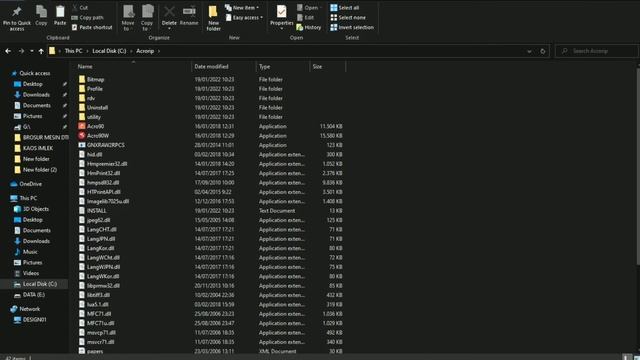Sort by the Name column header
This screenshot has height=360, width=640.
click(133, 67)
